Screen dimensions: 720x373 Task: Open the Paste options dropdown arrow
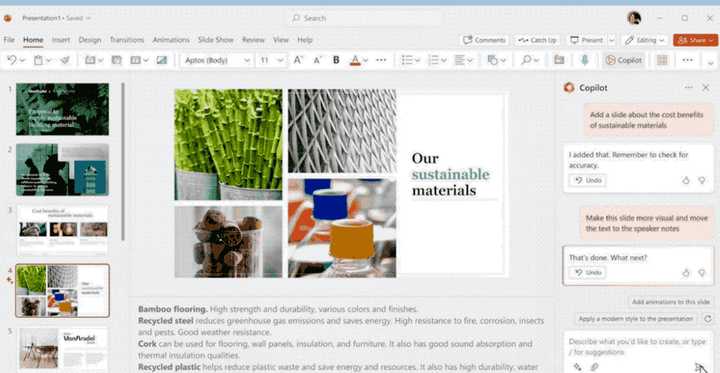(49, 61)
